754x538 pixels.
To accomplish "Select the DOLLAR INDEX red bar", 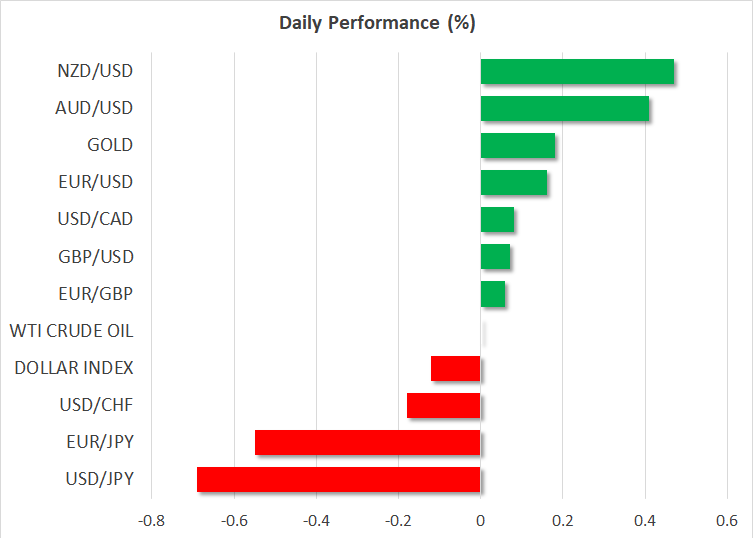I will click(x=456, y=368).
